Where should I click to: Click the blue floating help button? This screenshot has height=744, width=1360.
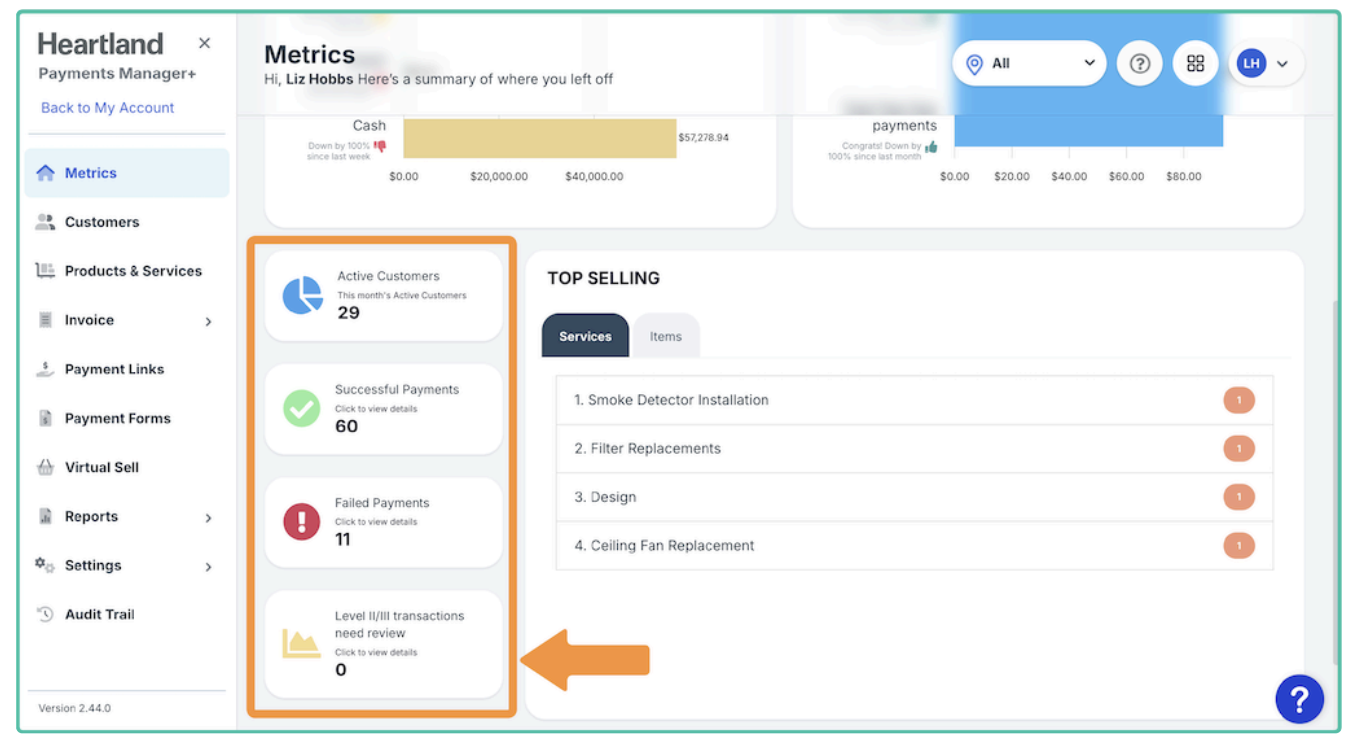(x=1299, y=698)
